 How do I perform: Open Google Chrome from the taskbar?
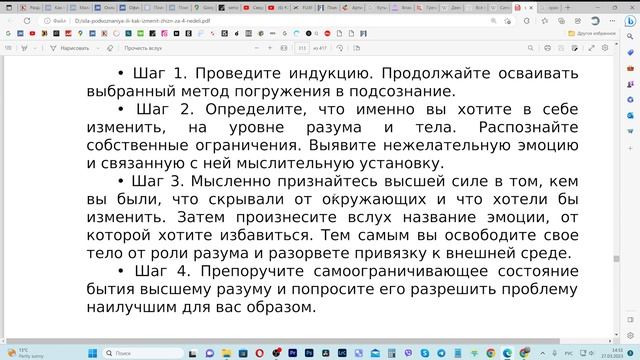(x=491, y=353)
